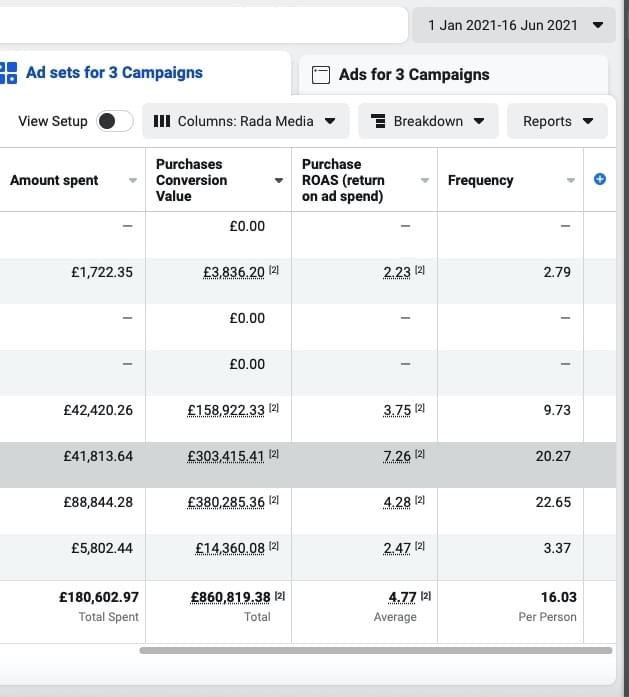Click the Breakdown stacked-lines icon
This screenshot has width=629, height=697.
coord(379,121)
